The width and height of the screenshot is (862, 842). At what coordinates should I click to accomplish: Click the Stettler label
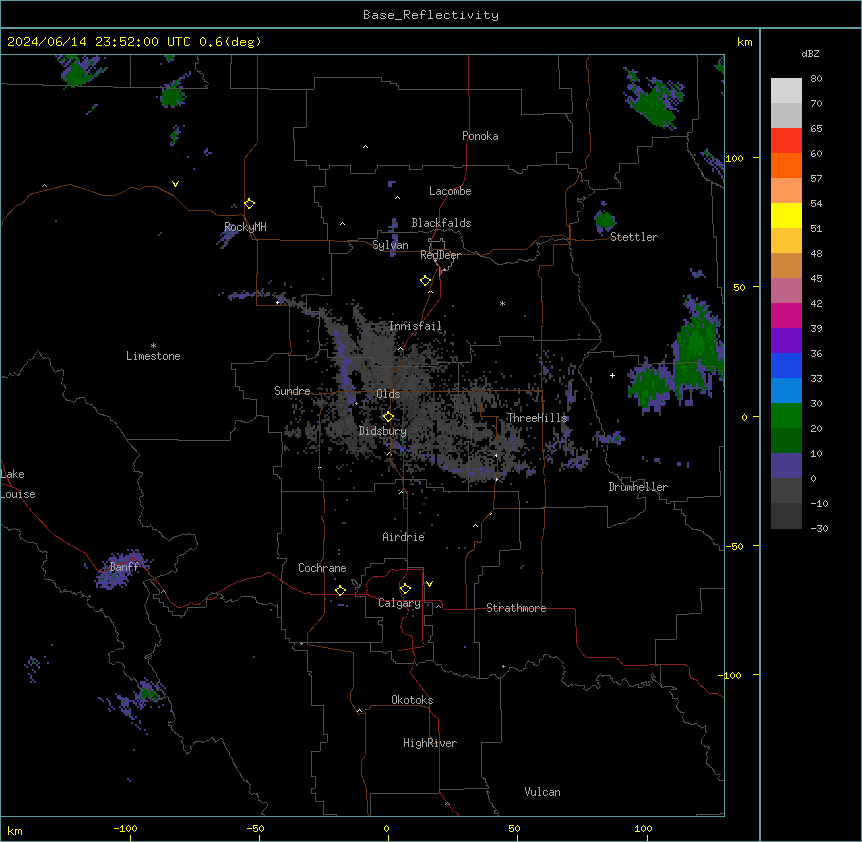(634, 237)
